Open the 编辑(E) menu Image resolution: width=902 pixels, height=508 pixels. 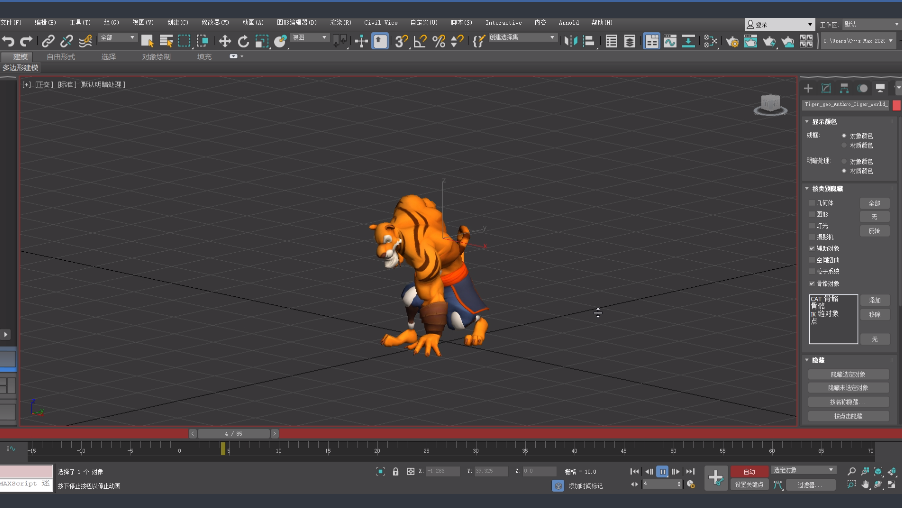coord(45,22)
